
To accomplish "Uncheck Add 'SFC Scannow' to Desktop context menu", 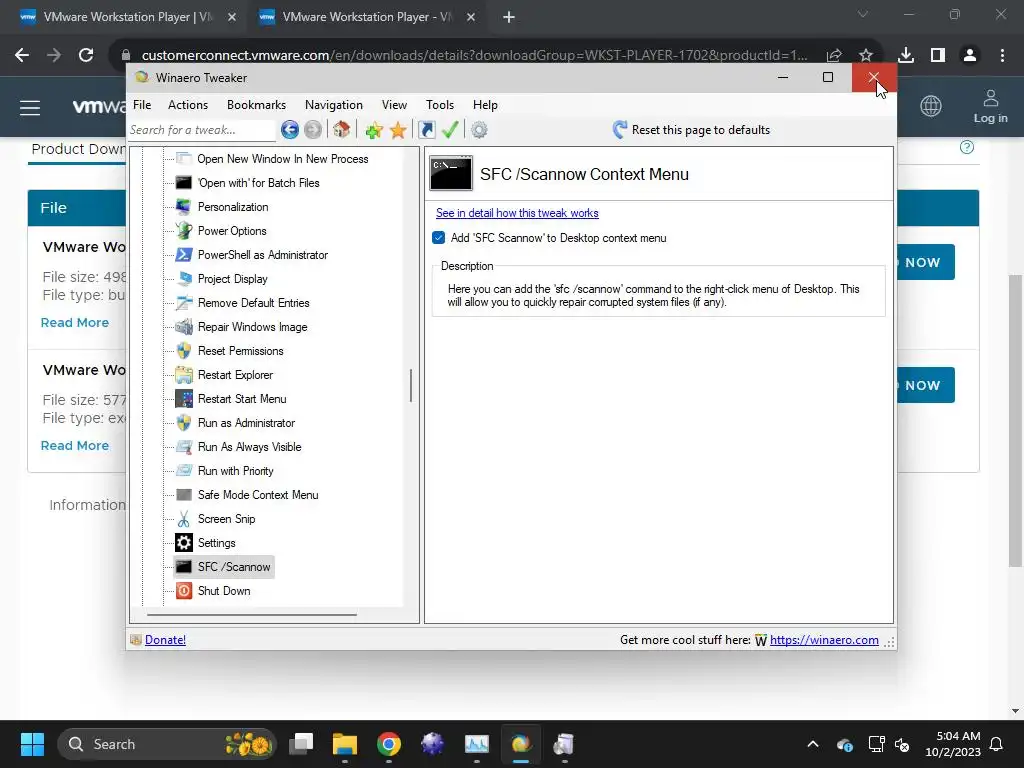I will (x=439, y=238).
